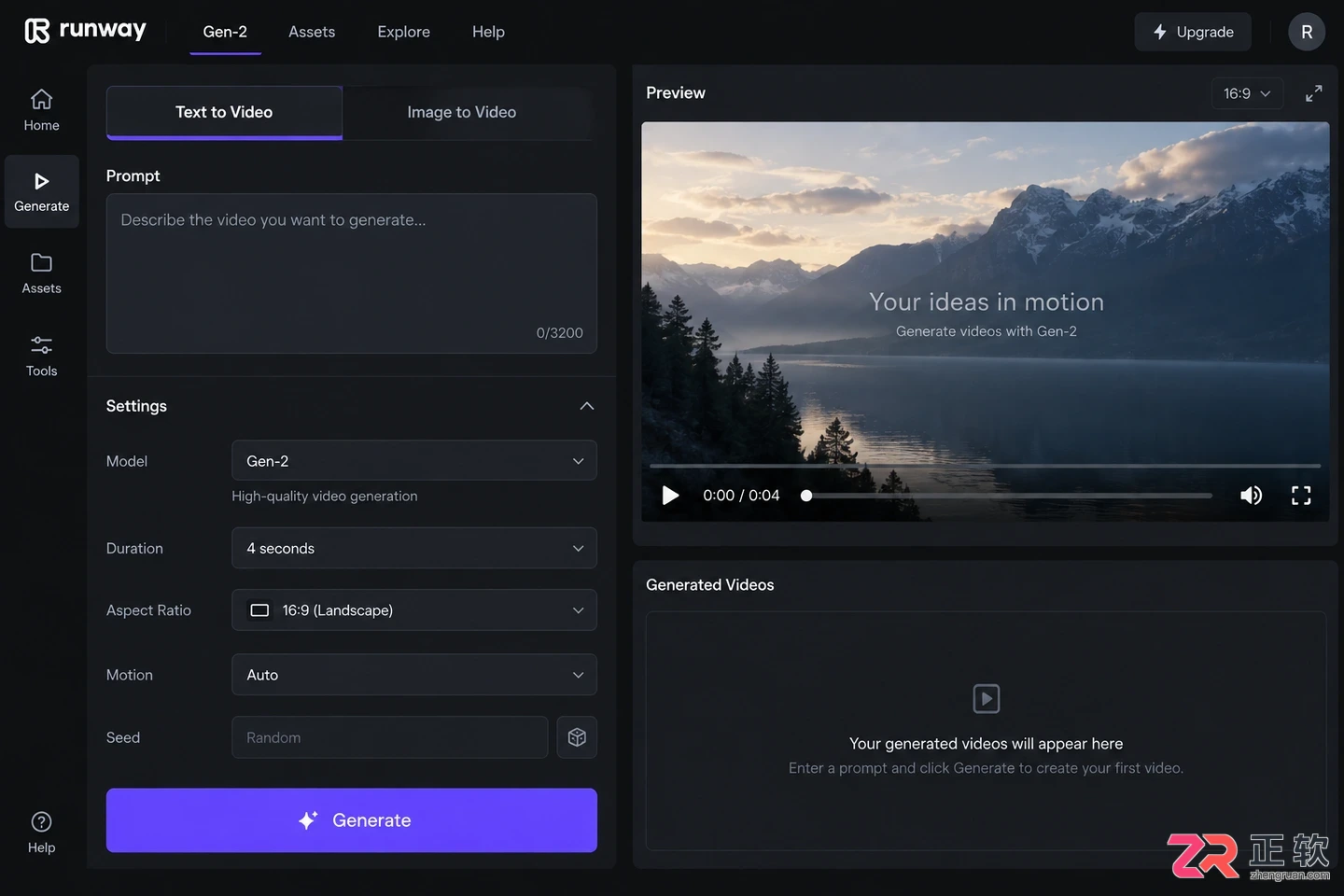Click the Seed input field

point(389,737)
